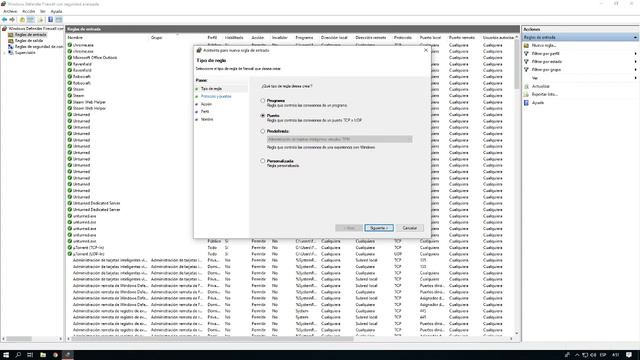Sort rules by Protocolo column header

coord(403,38)
